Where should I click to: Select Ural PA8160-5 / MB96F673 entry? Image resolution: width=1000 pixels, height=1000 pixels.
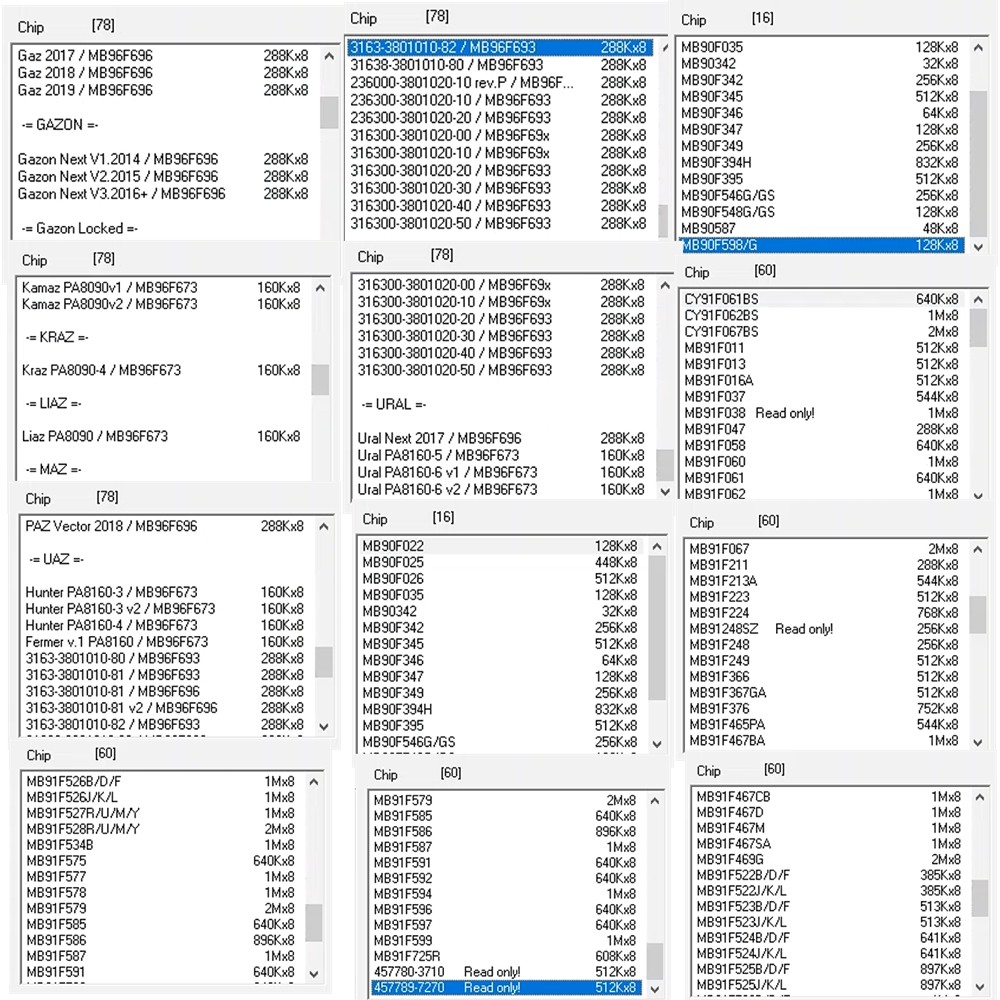[438, 455]
